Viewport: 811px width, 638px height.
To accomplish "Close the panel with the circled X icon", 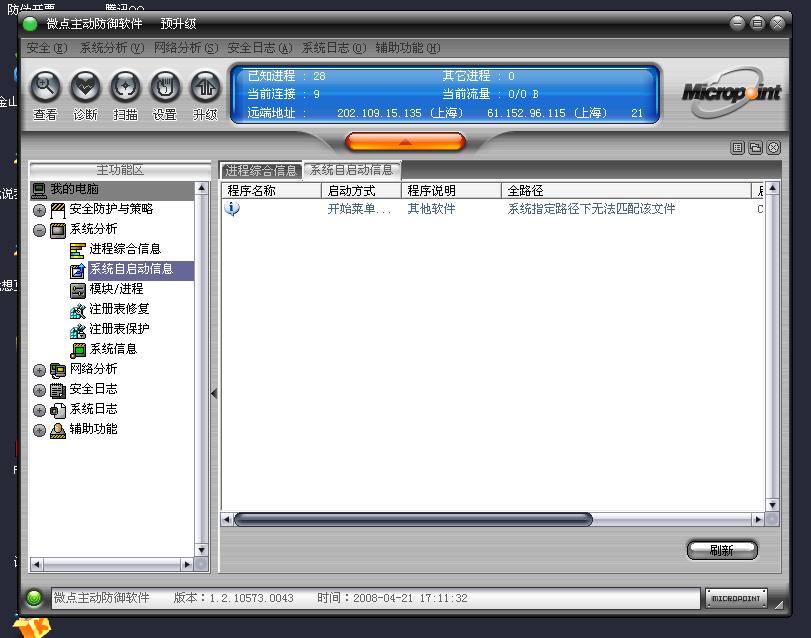I will point(773,148).
